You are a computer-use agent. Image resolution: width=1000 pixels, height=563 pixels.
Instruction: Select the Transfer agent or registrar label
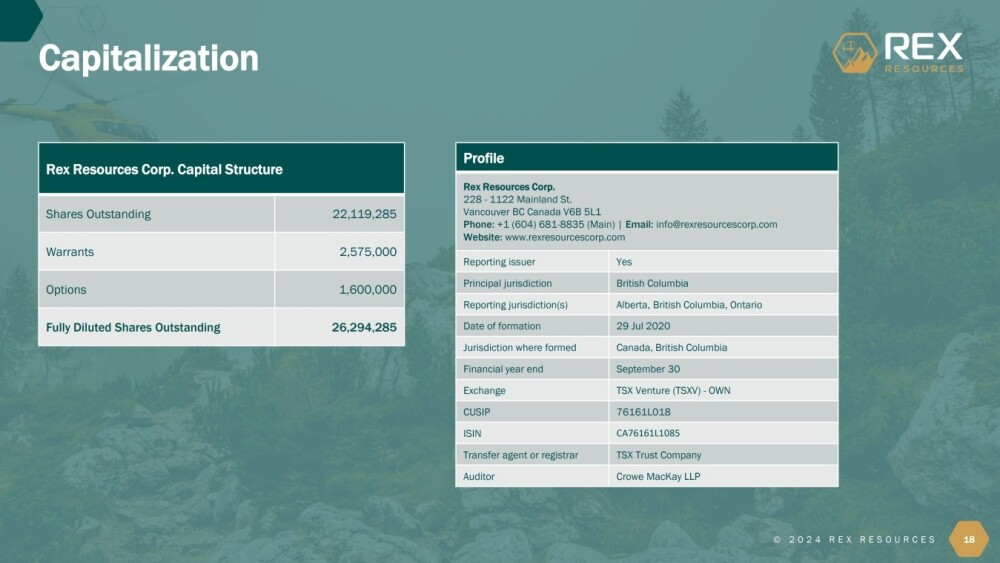[x=520, y=455]
